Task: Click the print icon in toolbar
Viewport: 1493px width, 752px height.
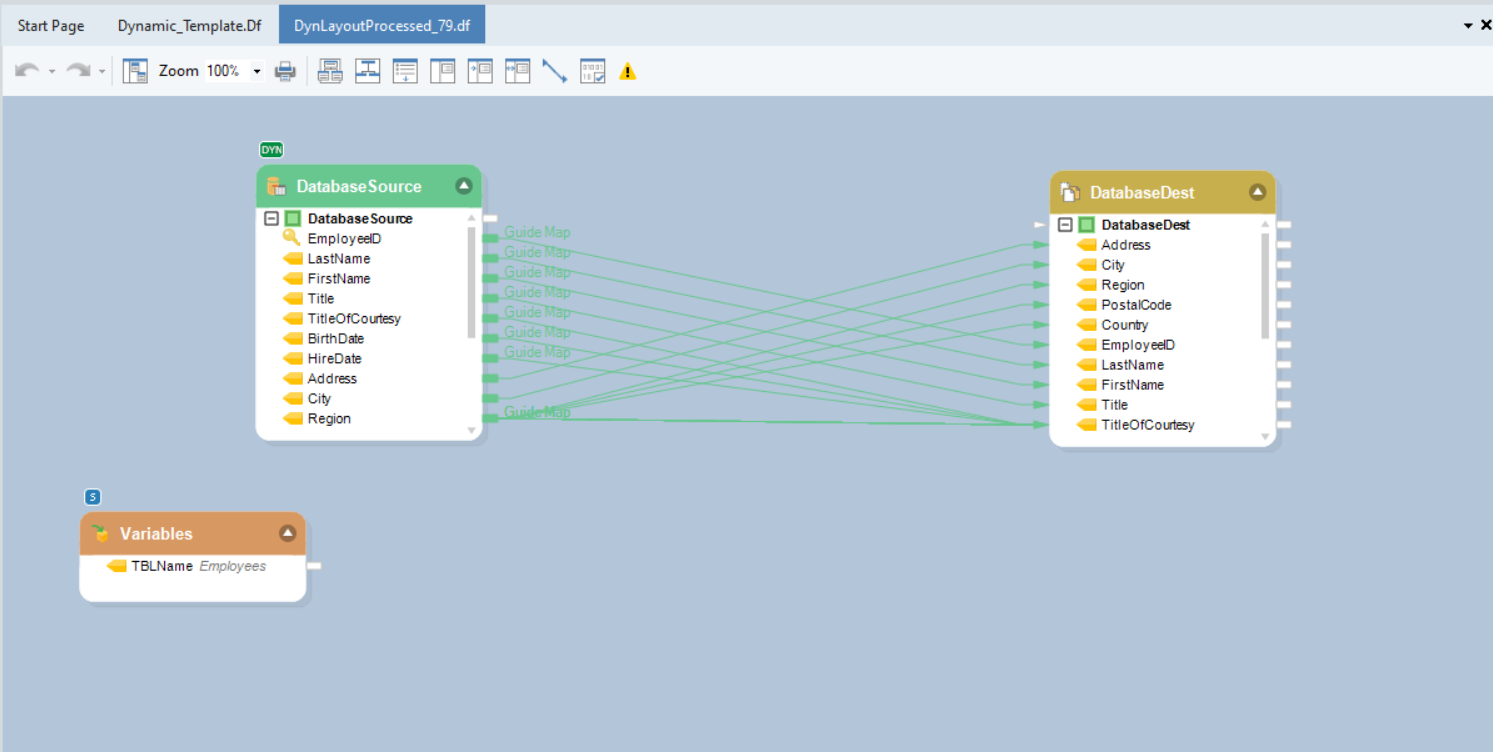Action: click(285, 71)
